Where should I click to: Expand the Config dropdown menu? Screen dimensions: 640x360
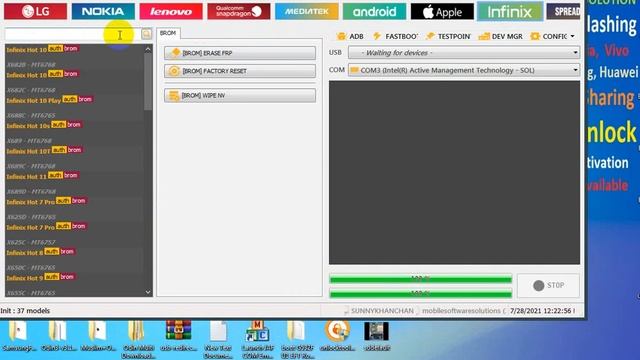[x=552, y=36]
